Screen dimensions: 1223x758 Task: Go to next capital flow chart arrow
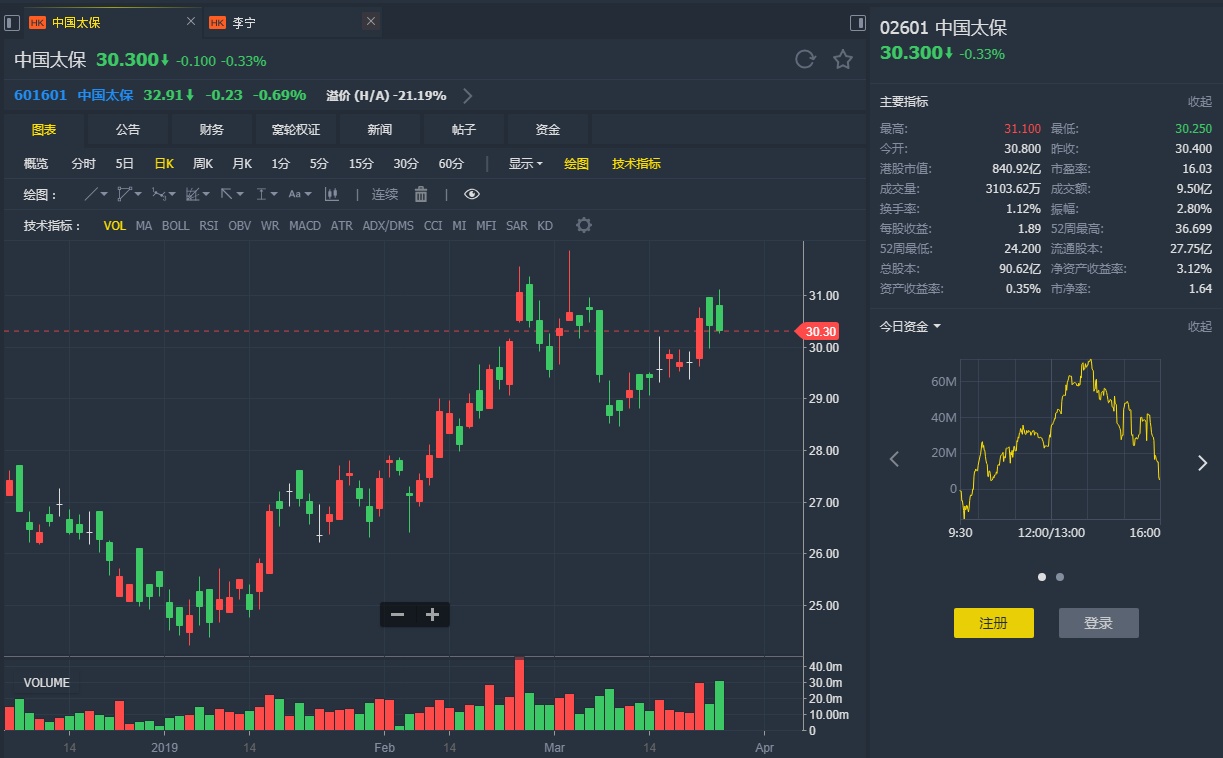[1202, 461]
